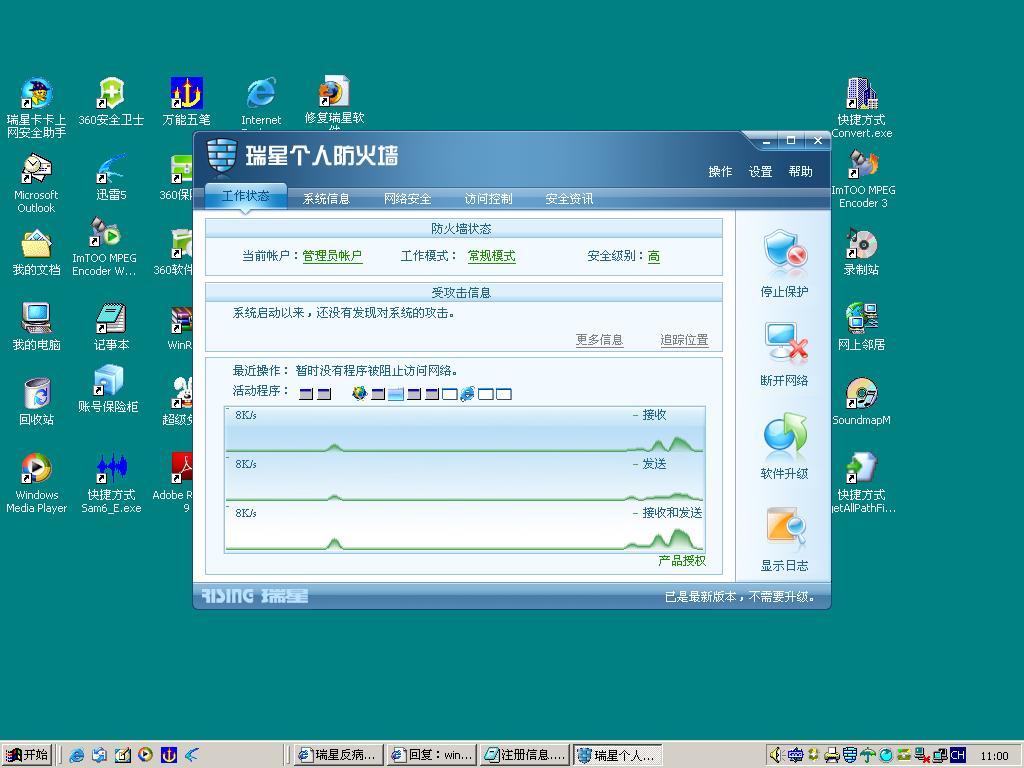The height and width of the screenshot is (768, 1024).
Task: Click the Internet Explorer active program icon
Action: point(467,393)
